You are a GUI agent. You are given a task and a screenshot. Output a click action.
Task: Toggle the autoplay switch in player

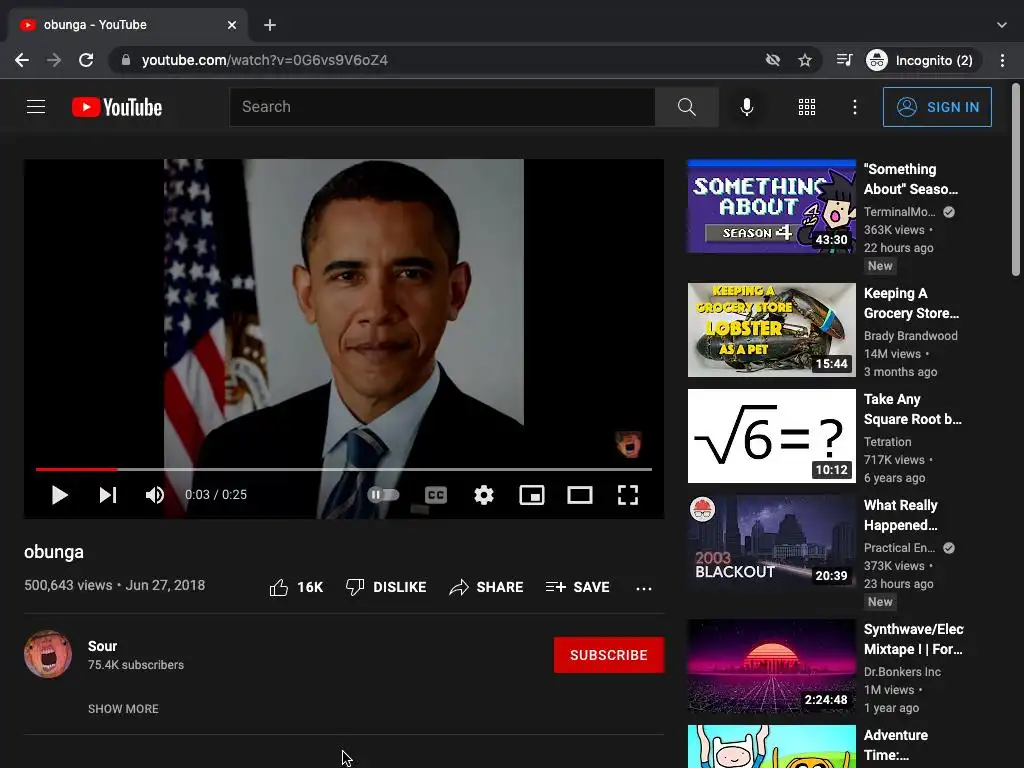coord(383,495)
